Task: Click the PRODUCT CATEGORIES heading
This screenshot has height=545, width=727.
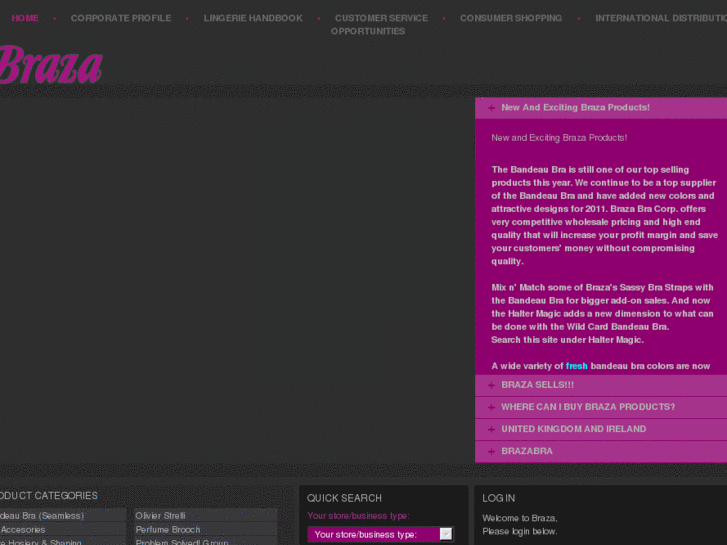Action: pyautogui.click(x=49, y=496)
